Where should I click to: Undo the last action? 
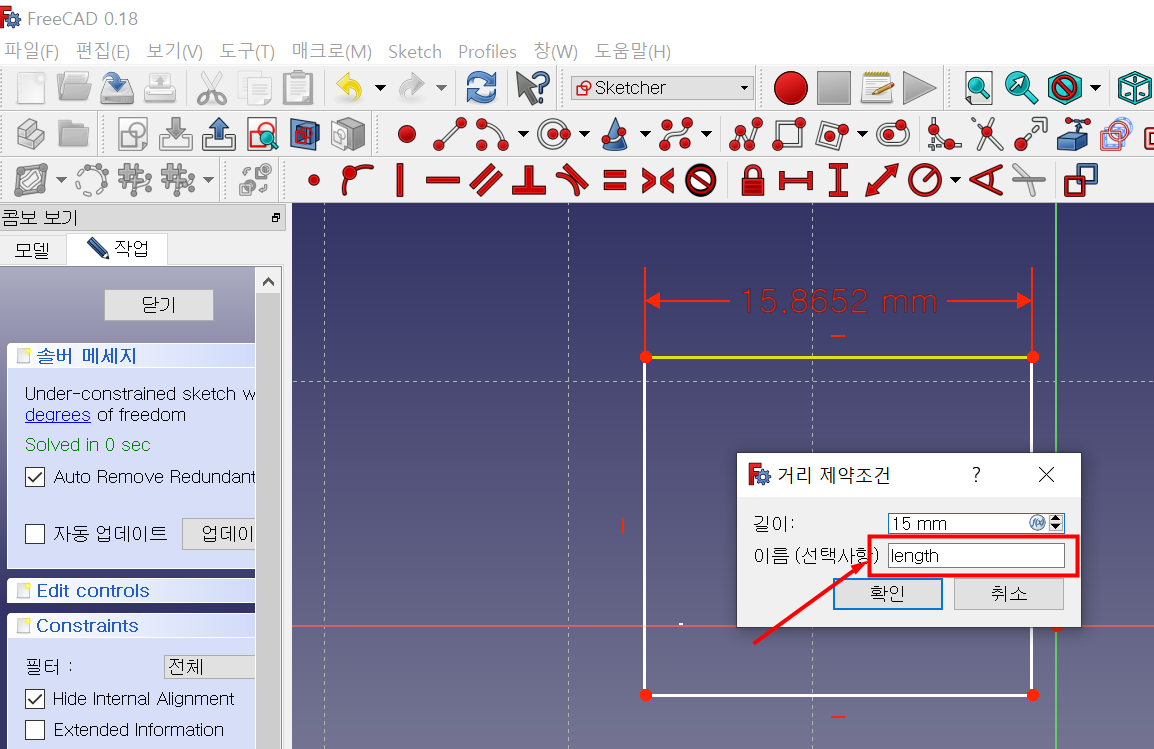pyautogui.click(x=350, y=88)
